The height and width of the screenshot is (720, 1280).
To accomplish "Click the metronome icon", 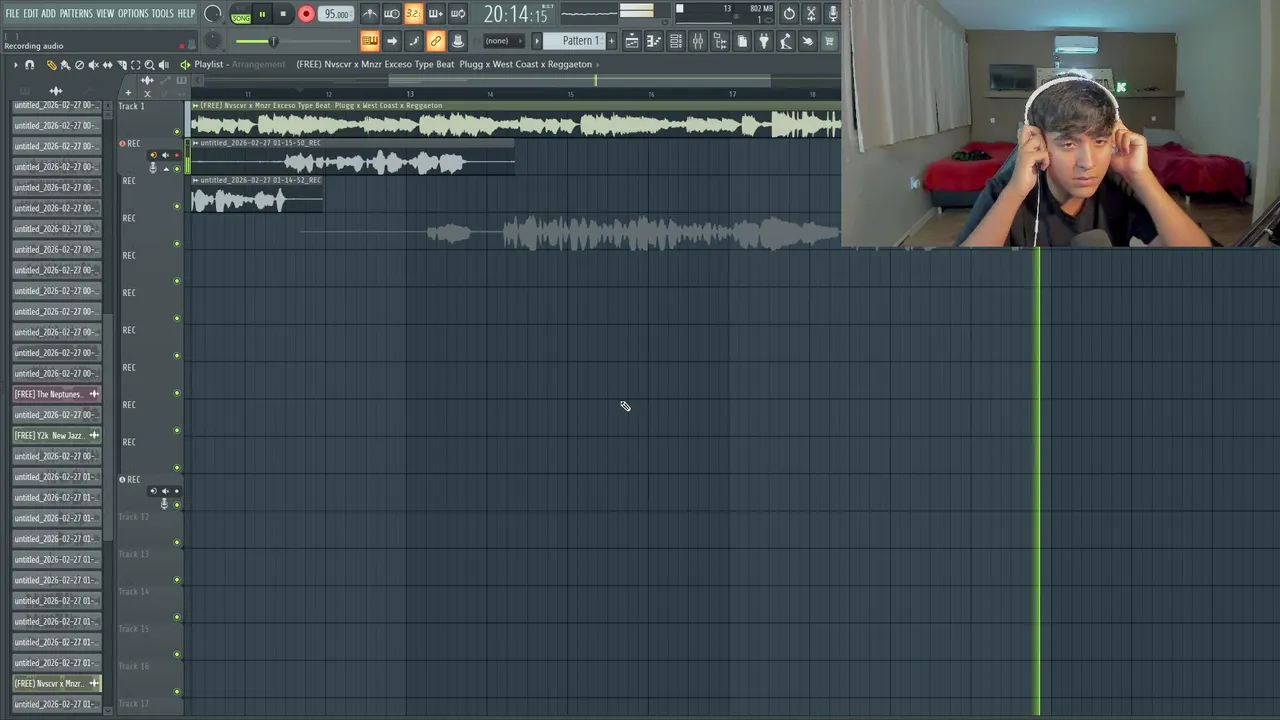I will (369, 14).
